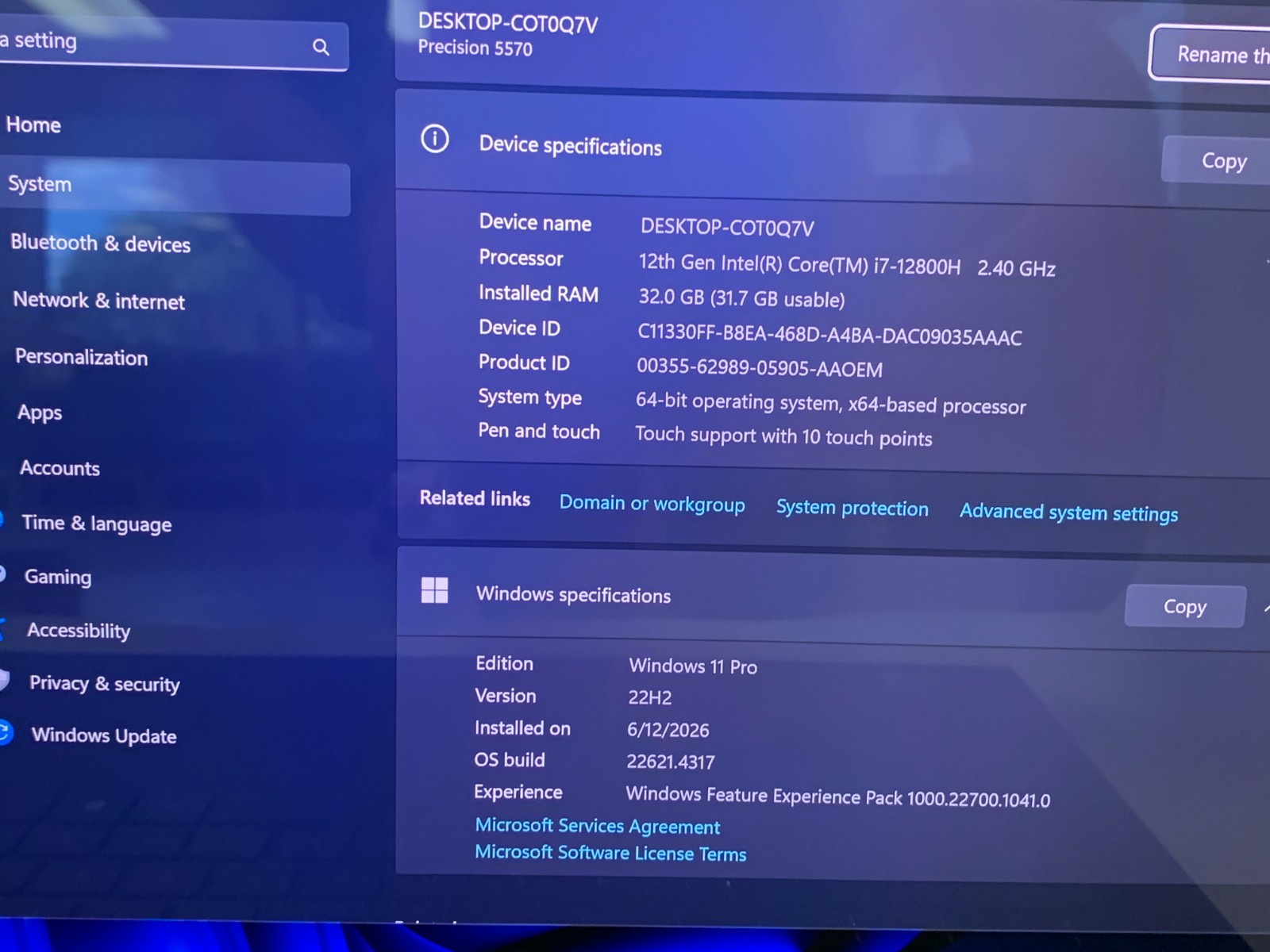The image size is (1270, 952).
Task: Open the System protection link
Action: pos(852,508)
